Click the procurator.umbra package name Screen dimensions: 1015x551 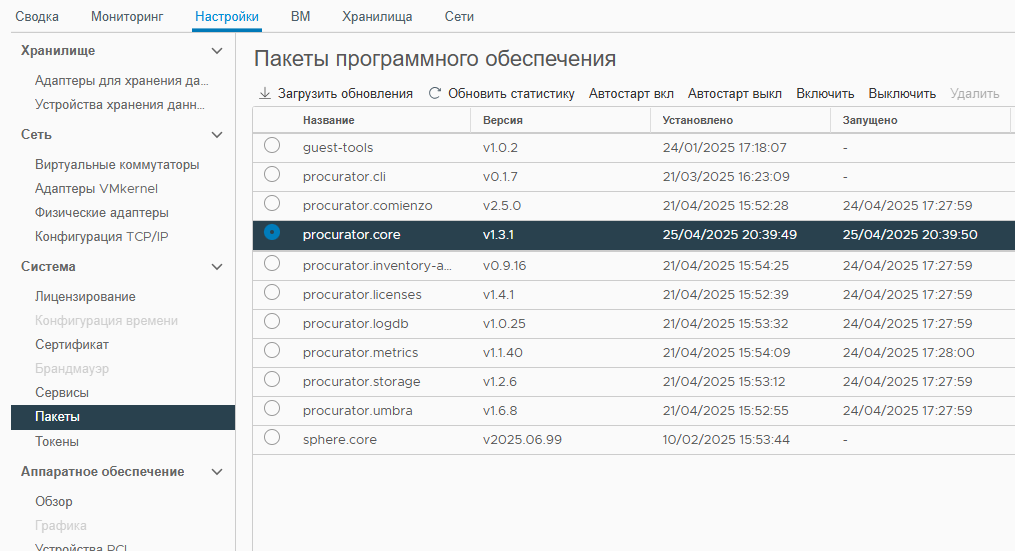pos(357,410)
